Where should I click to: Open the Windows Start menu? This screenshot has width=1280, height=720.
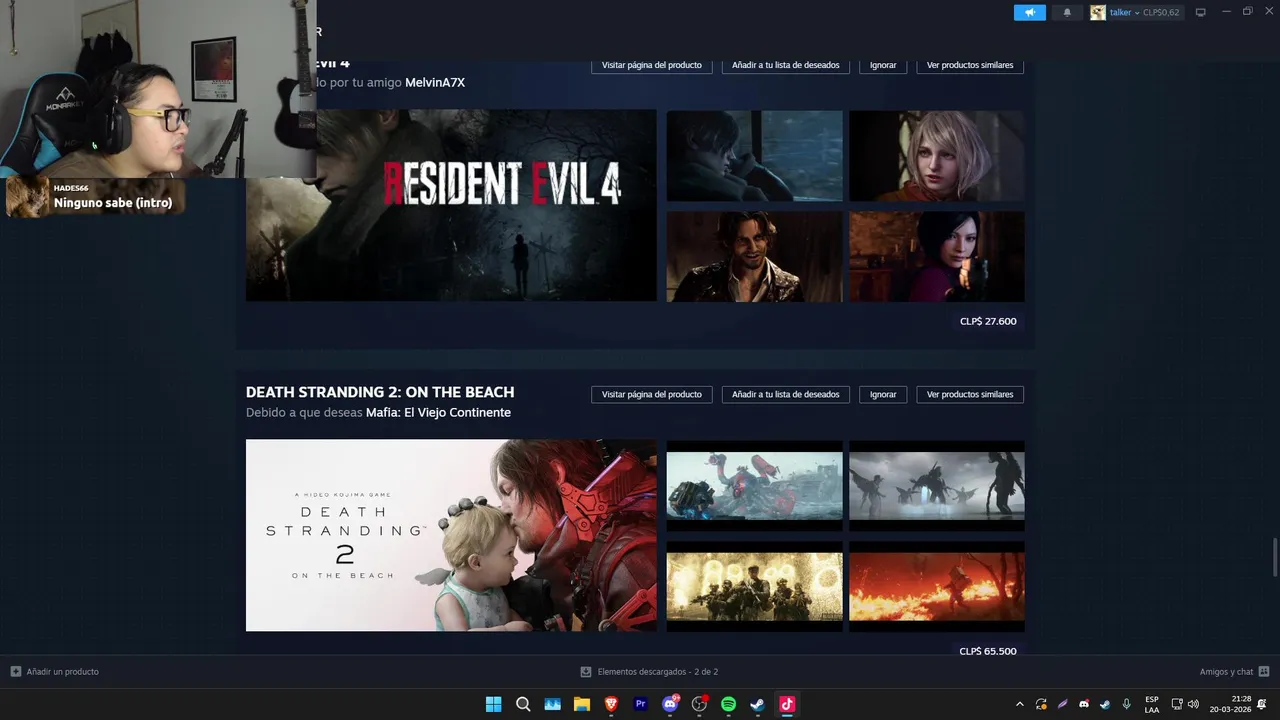(x=493, y=704)
